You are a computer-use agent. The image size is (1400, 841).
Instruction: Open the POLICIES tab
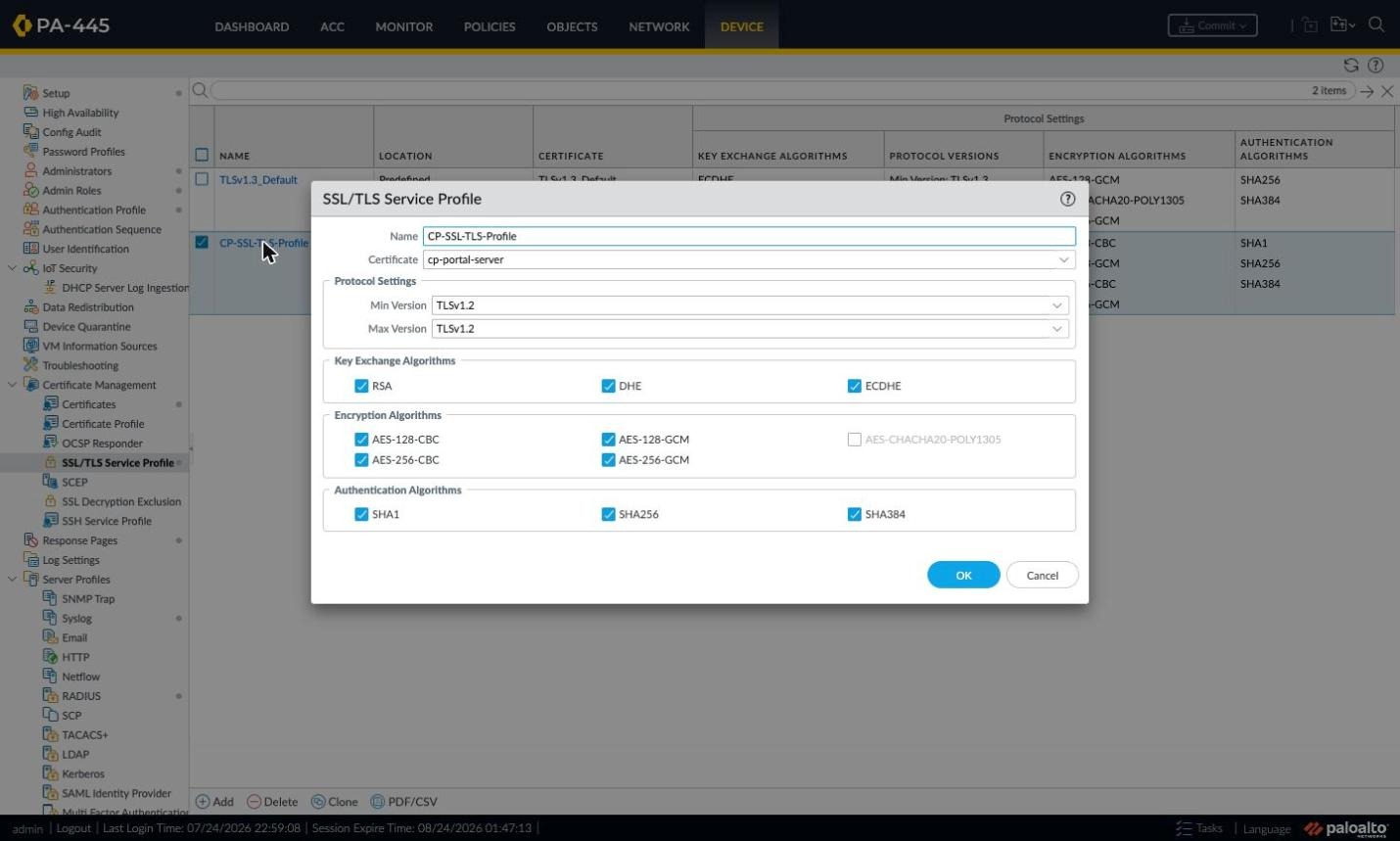[490, 26]
